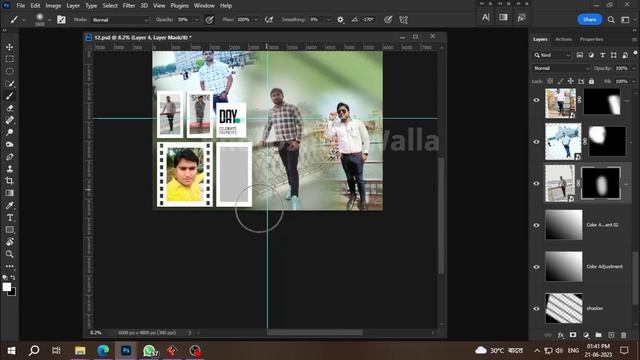Toggle pixel layer filter in Layers panel
This screenshot has width=640, height=360.
(x=580, y=55)
